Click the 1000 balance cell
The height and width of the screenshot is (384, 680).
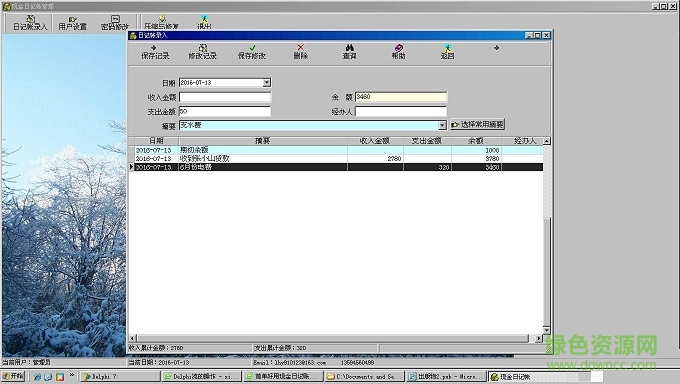[x=476, y=150]
